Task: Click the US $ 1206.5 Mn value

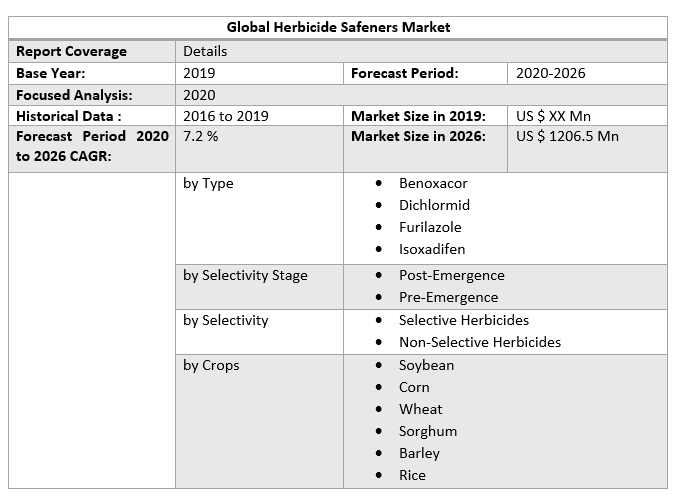Action: tap(567, 136)
